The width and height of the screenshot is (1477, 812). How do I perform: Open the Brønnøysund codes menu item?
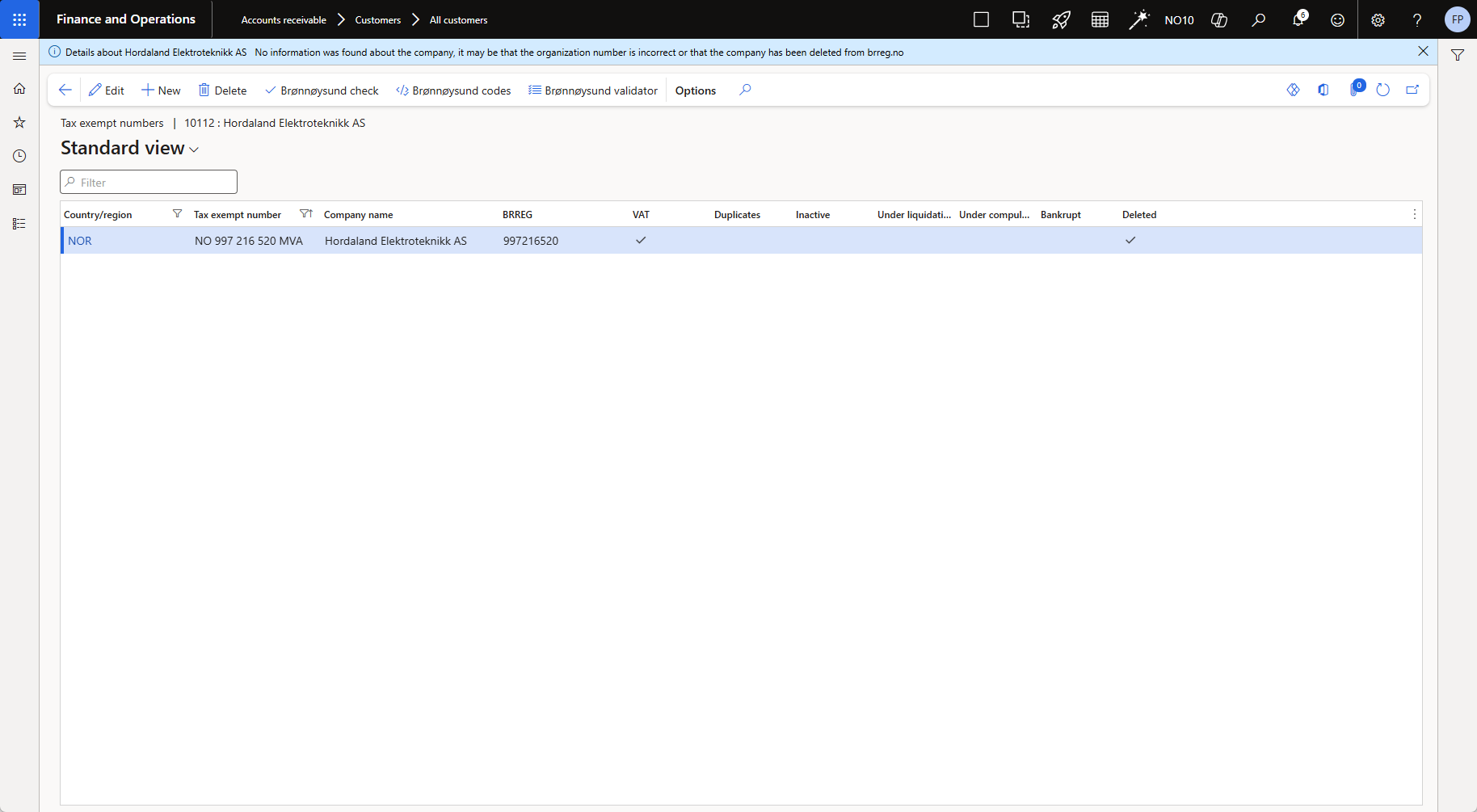tap(453, 90)
